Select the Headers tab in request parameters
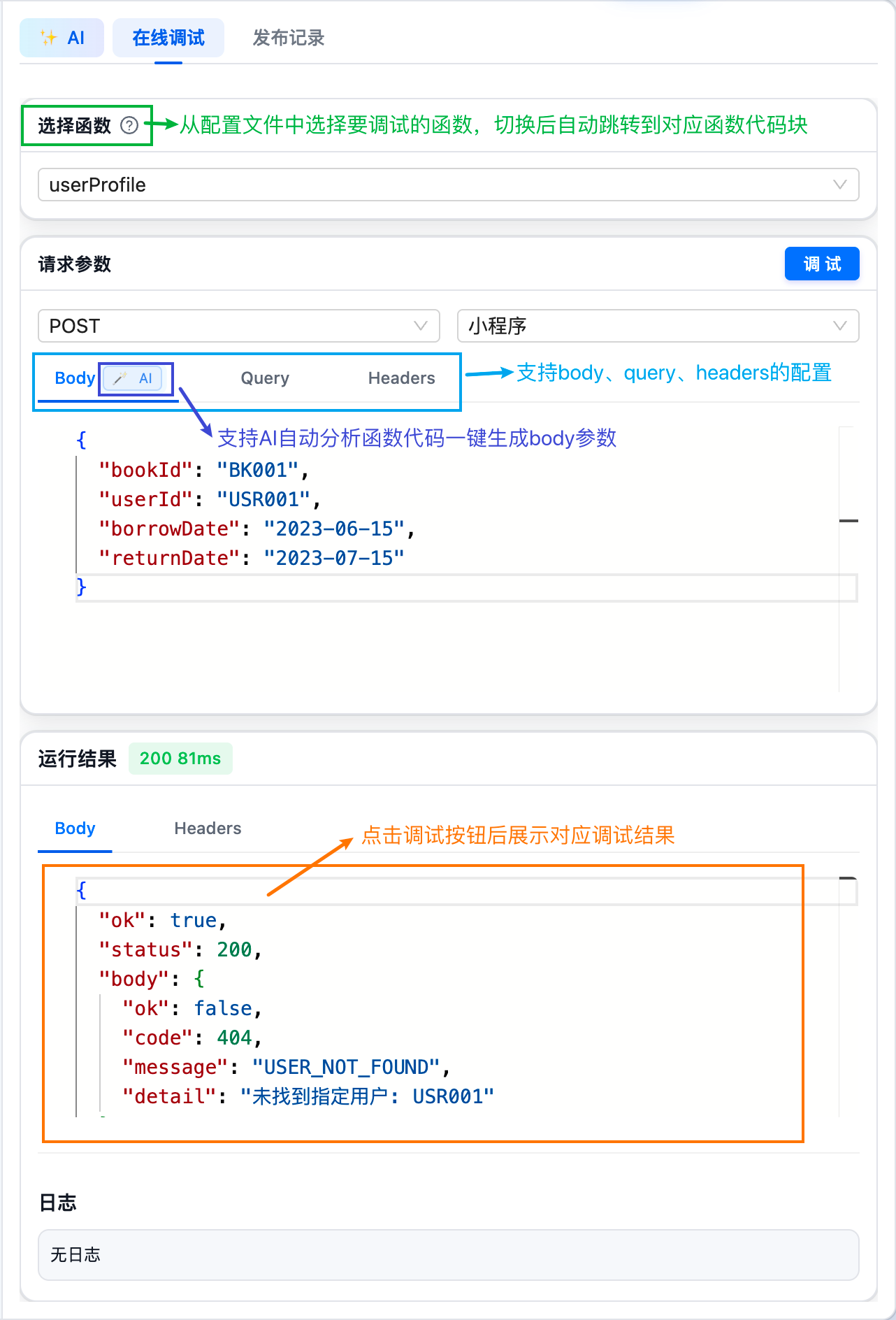The width and height of the screenshot is (896, 1320). tap(401, 378)
